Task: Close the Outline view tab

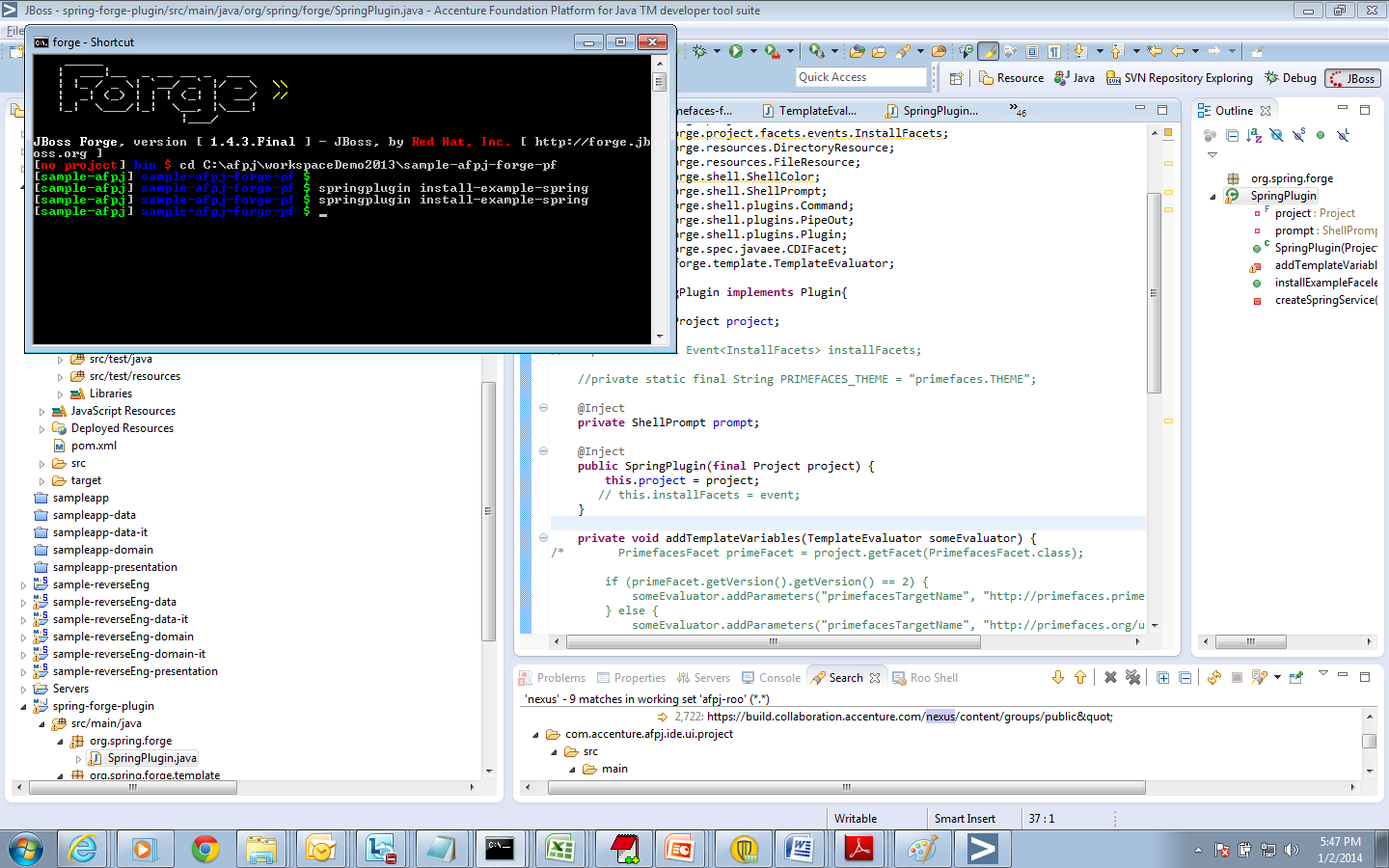Action: click(1266, 111)
